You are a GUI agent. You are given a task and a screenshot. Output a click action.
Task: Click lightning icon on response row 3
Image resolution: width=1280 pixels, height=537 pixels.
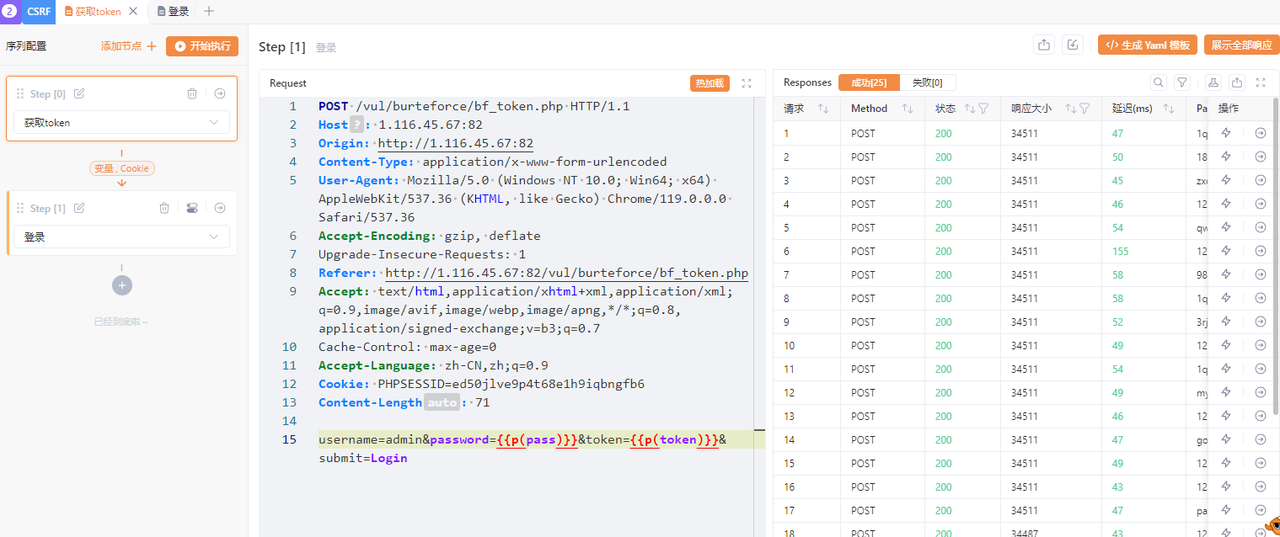1226,181
